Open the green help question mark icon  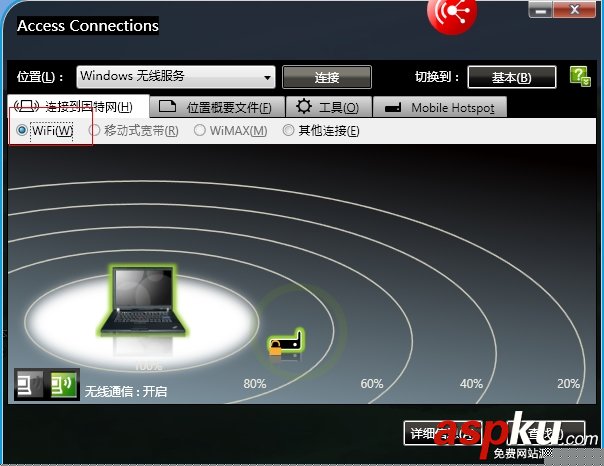pyautogui.click(x=580, y=76)
